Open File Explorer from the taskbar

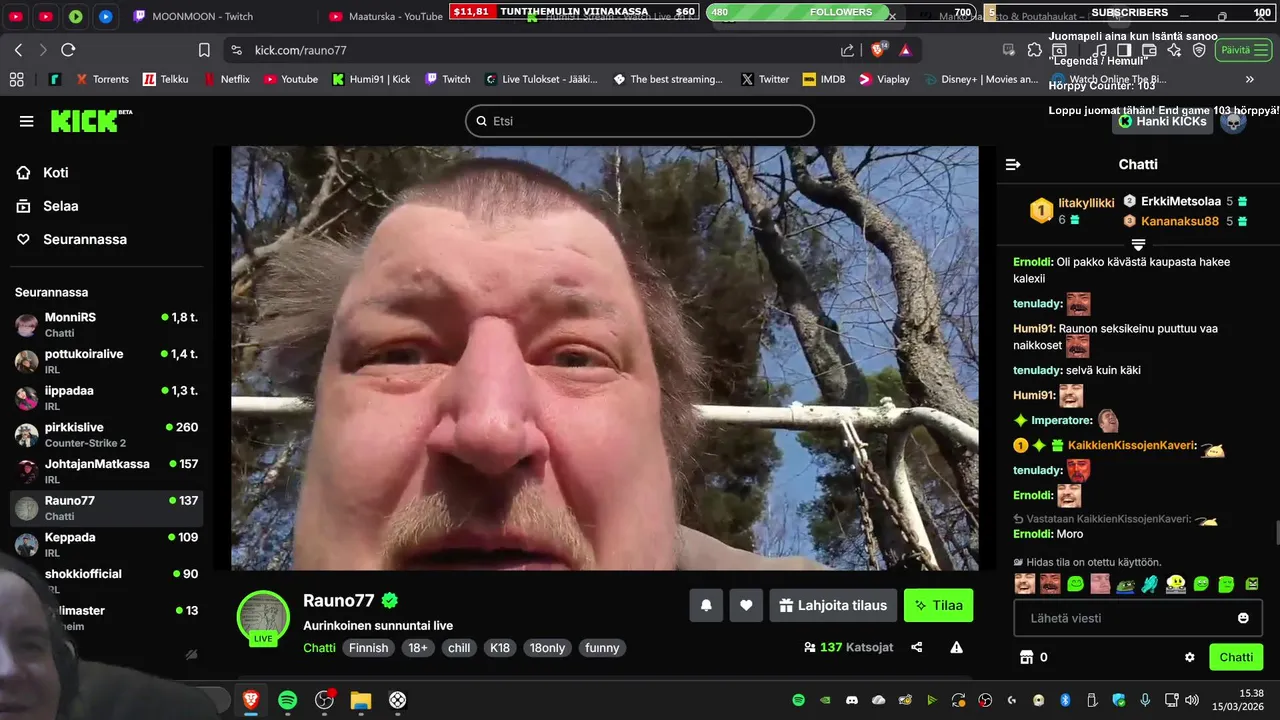(361, 700)
